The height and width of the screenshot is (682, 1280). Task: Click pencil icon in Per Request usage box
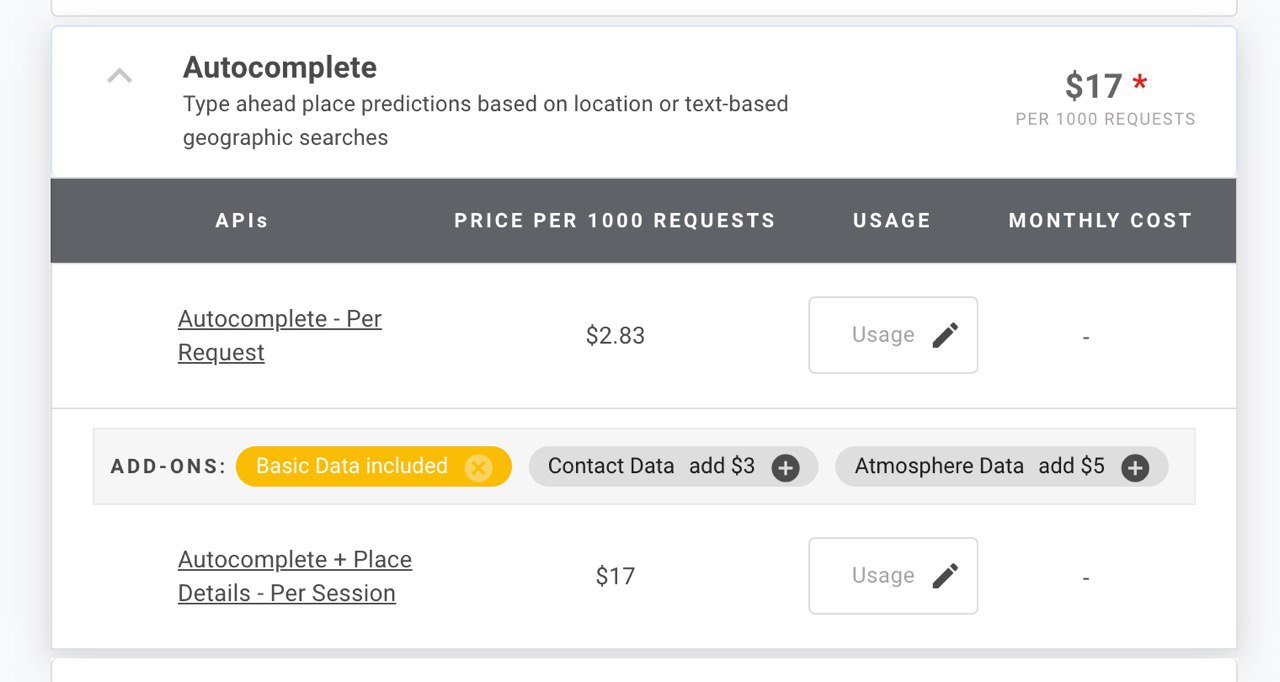pyautogui.click(x=945, y=335)
